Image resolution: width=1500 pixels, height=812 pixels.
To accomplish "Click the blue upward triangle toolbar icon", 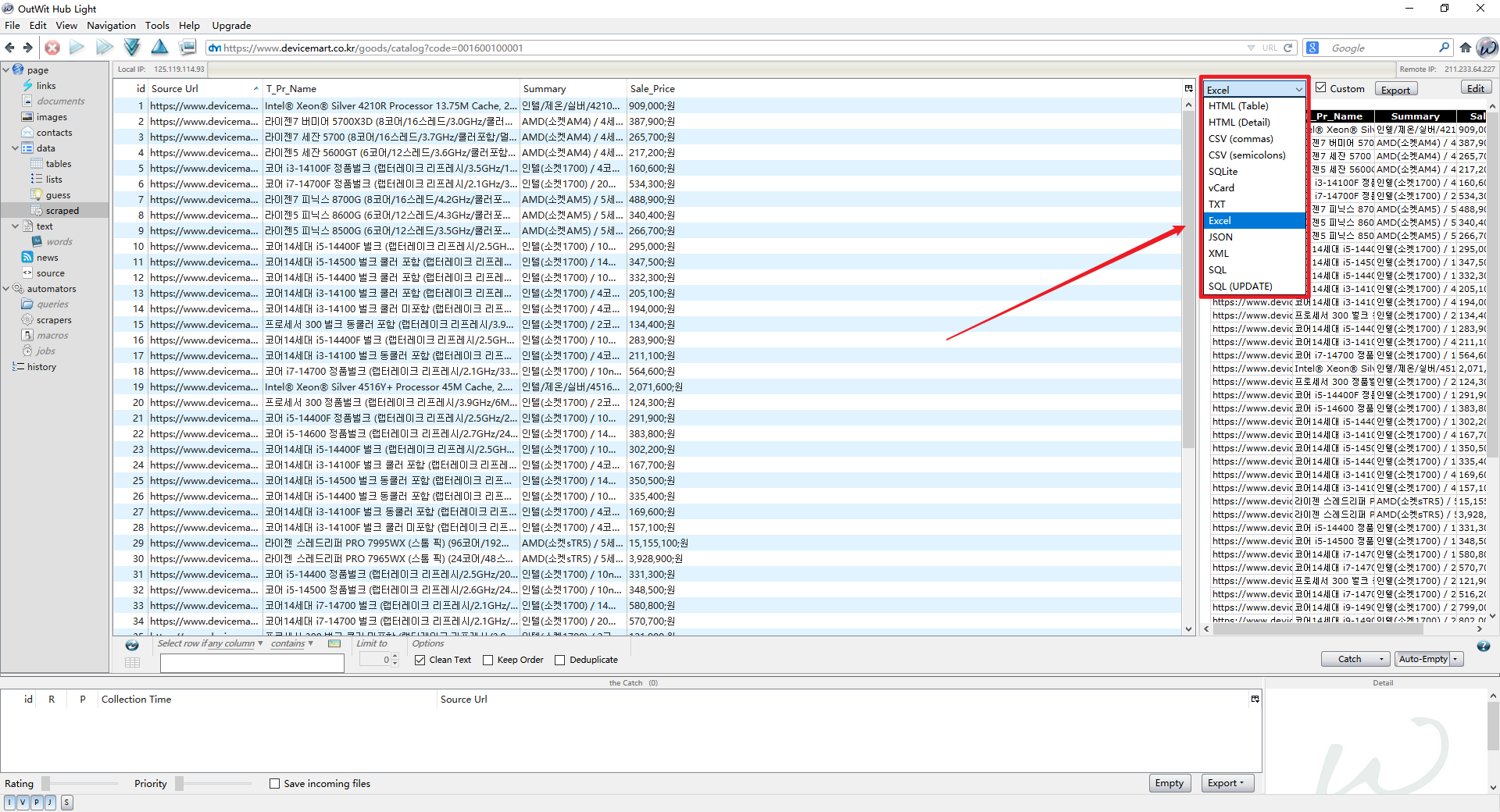I will (159, 48).
